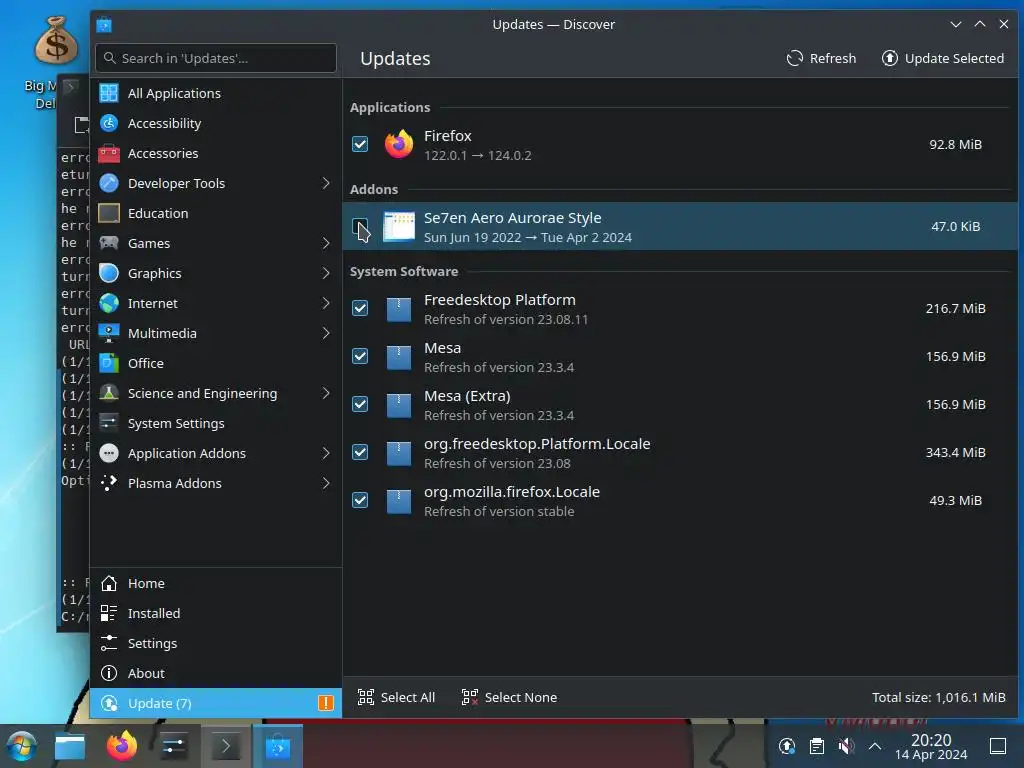Click the Education category icon
Image resolution: width=1024 pixels, height=768 pixels.
pyautogui.click(x=109, y=214)
